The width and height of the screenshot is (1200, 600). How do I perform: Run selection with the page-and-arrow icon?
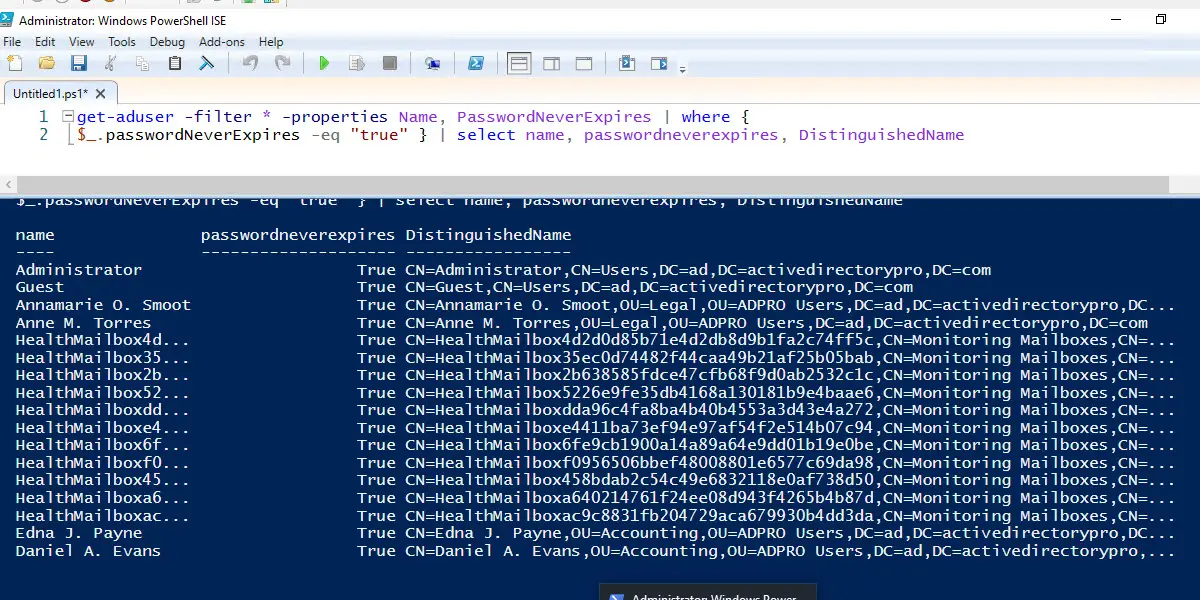pos(357,63)
